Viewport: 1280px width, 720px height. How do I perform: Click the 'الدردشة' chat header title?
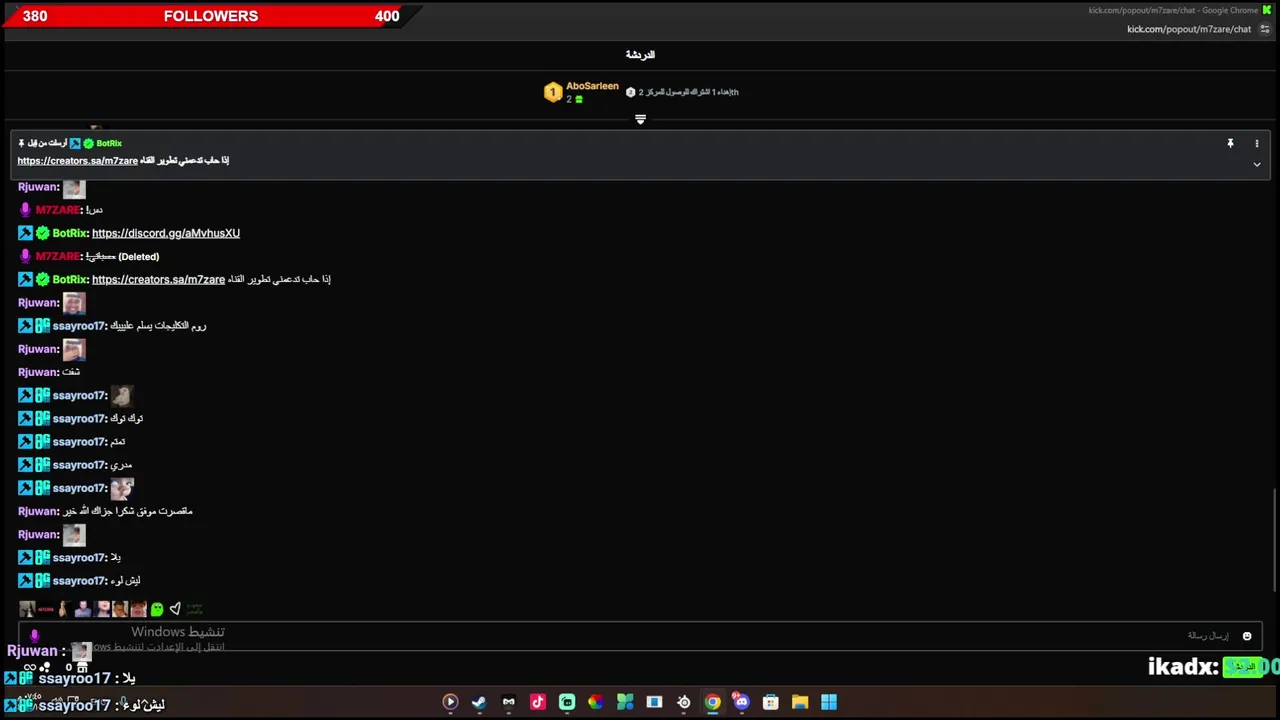point(640,55)
